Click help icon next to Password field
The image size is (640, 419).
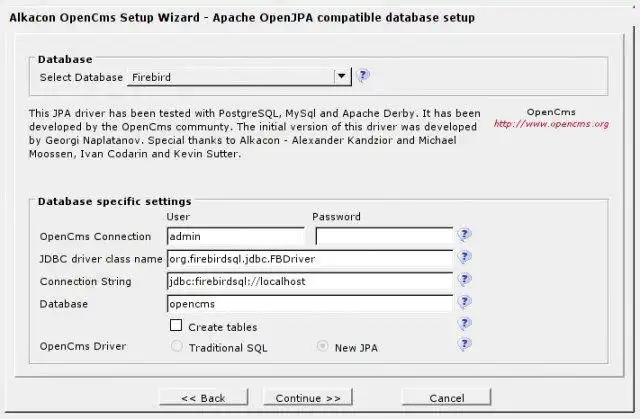pyautogui.click(x=464, y=236)
